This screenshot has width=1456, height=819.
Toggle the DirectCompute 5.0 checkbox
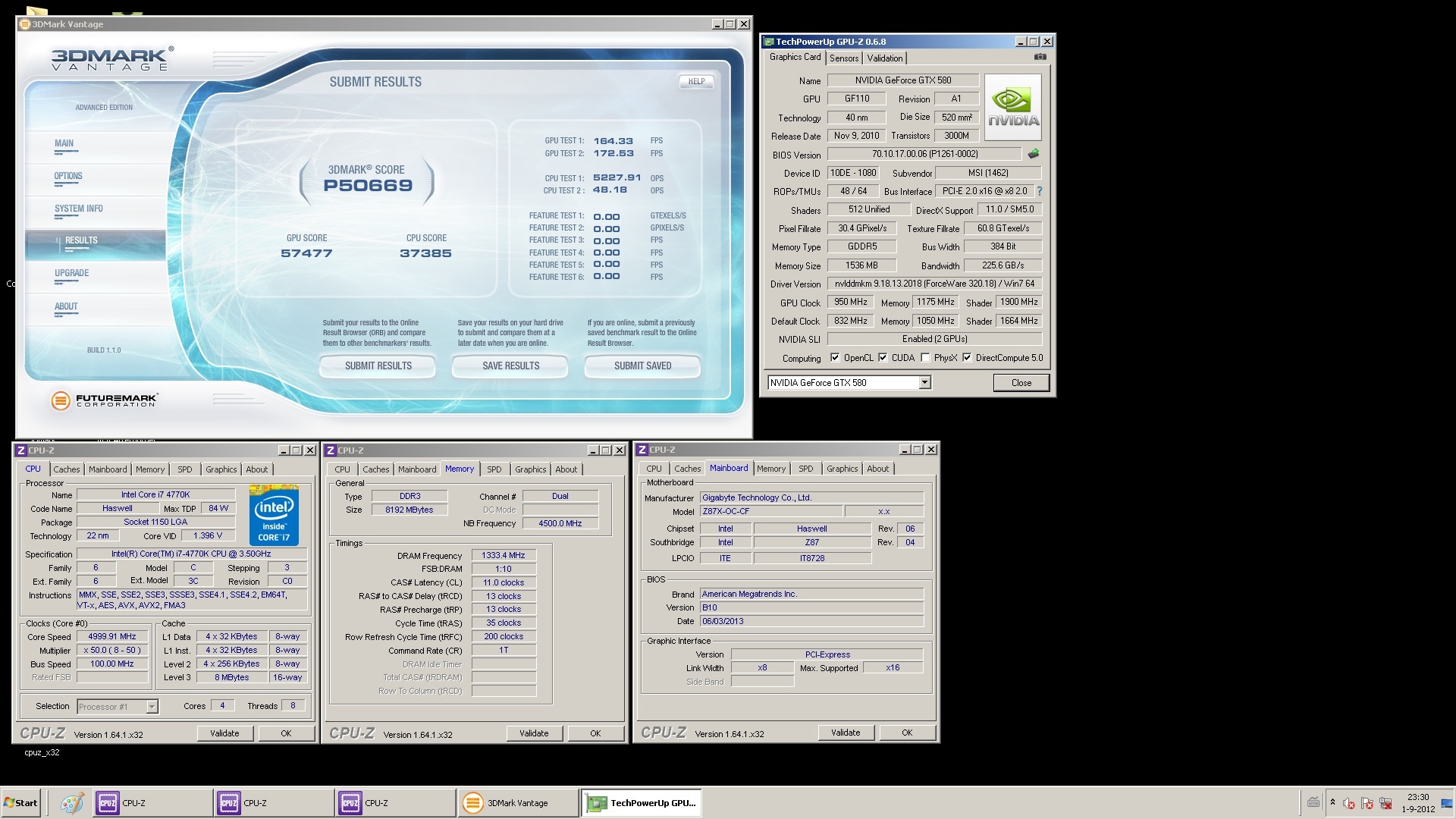tap(967, 358)
